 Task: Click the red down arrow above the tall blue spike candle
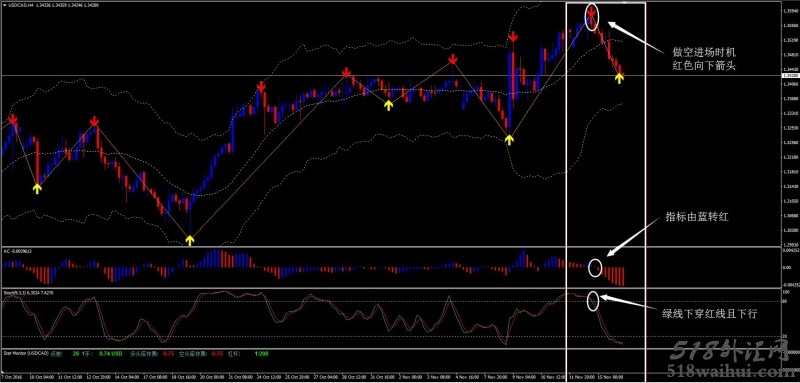click(x=513, y=37)
